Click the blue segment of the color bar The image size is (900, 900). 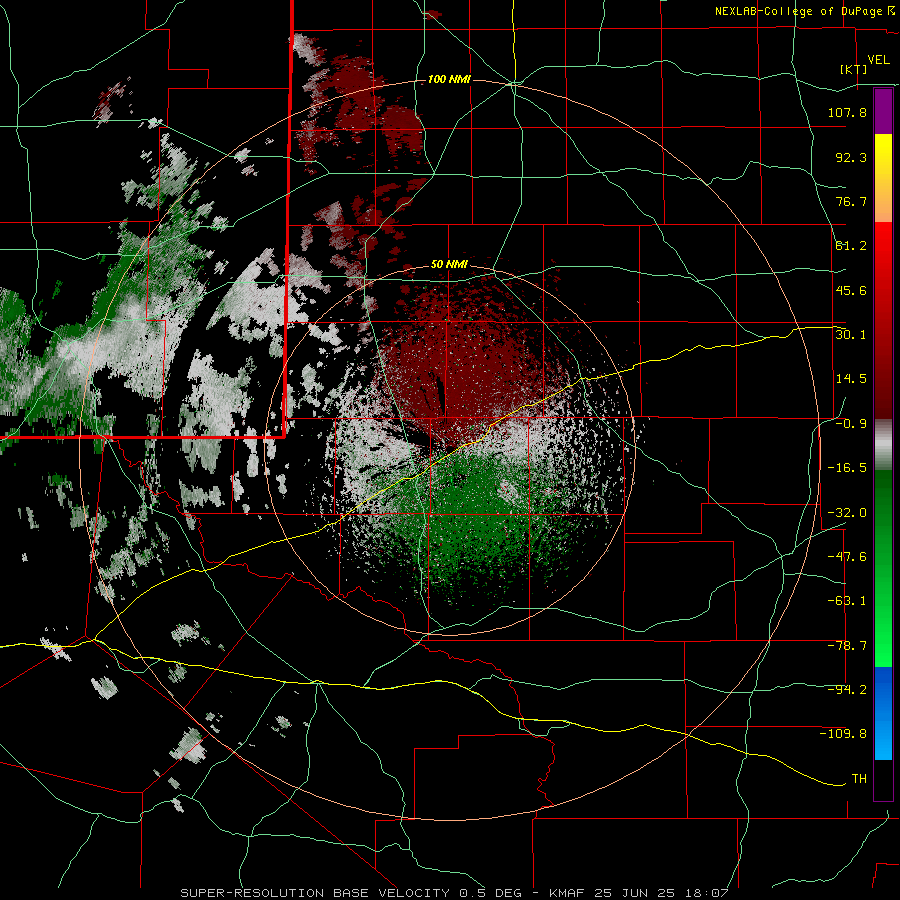point(883,713)
